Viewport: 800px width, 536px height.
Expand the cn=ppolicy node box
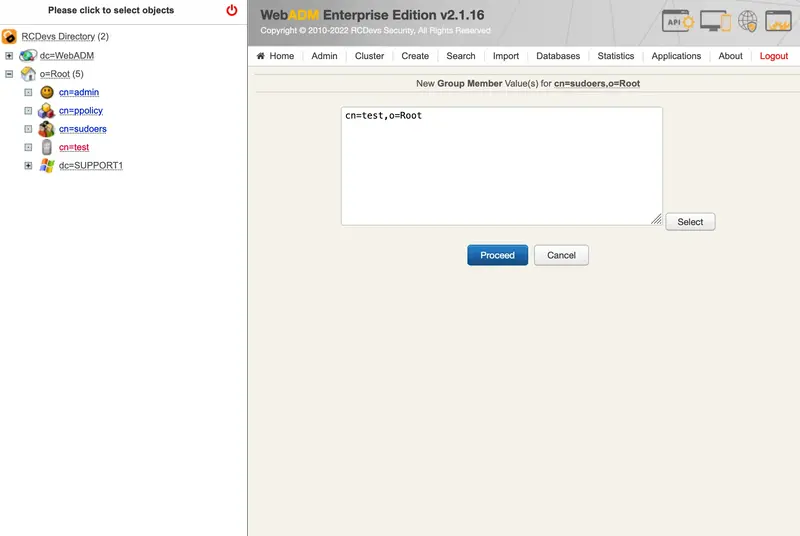coord(29,111)
